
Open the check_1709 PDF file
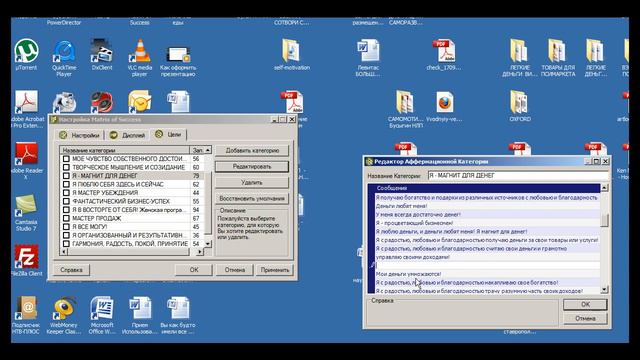click(x=443, y=51)
